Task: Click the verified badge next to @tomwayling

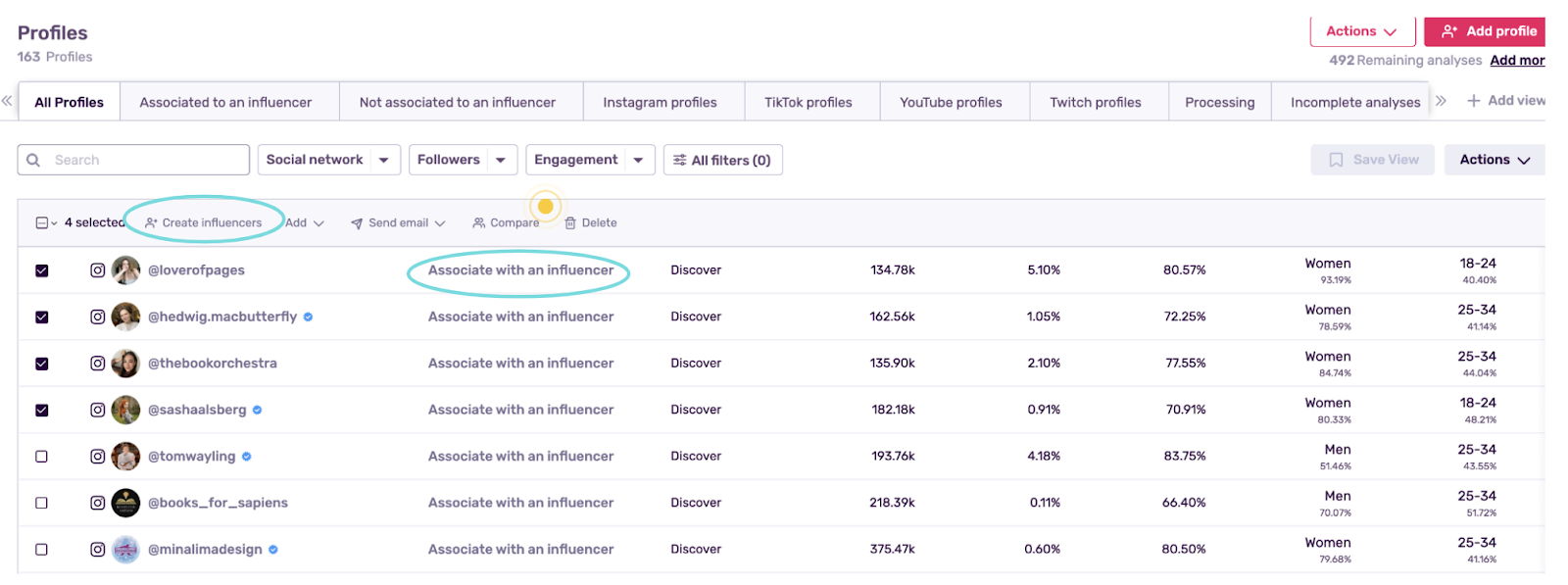Action: (x=247, y=457)
